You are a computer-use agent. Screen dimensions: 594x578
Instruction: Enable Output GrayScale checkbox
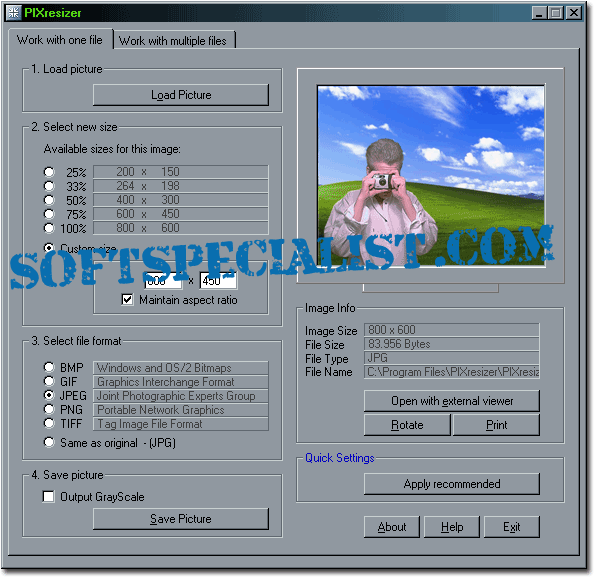click(48, 496)
